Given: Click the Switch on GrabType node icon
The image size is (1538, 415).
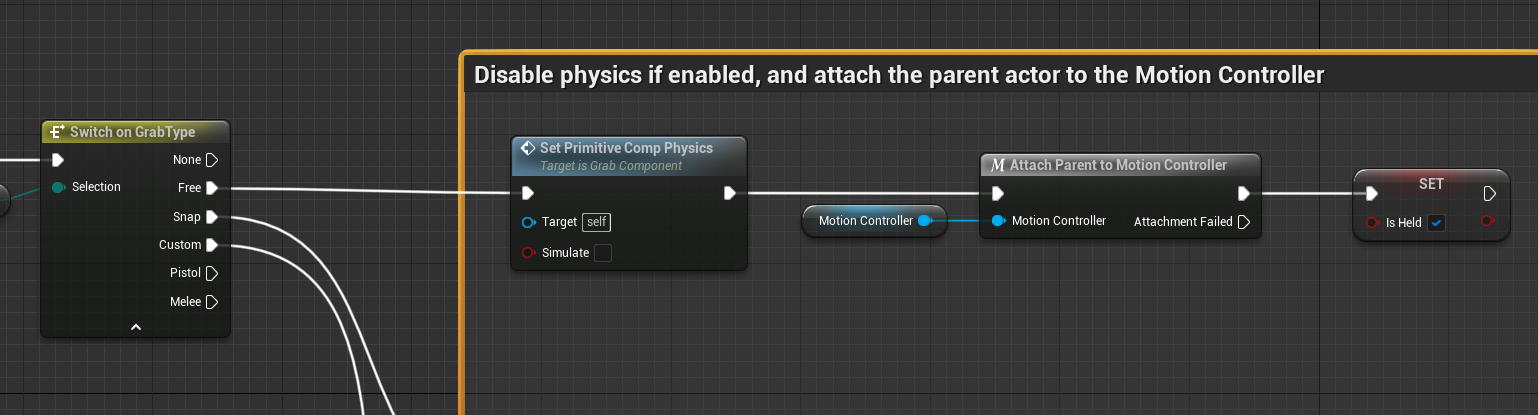Looking at the screenshot, I should coord(58,132).
